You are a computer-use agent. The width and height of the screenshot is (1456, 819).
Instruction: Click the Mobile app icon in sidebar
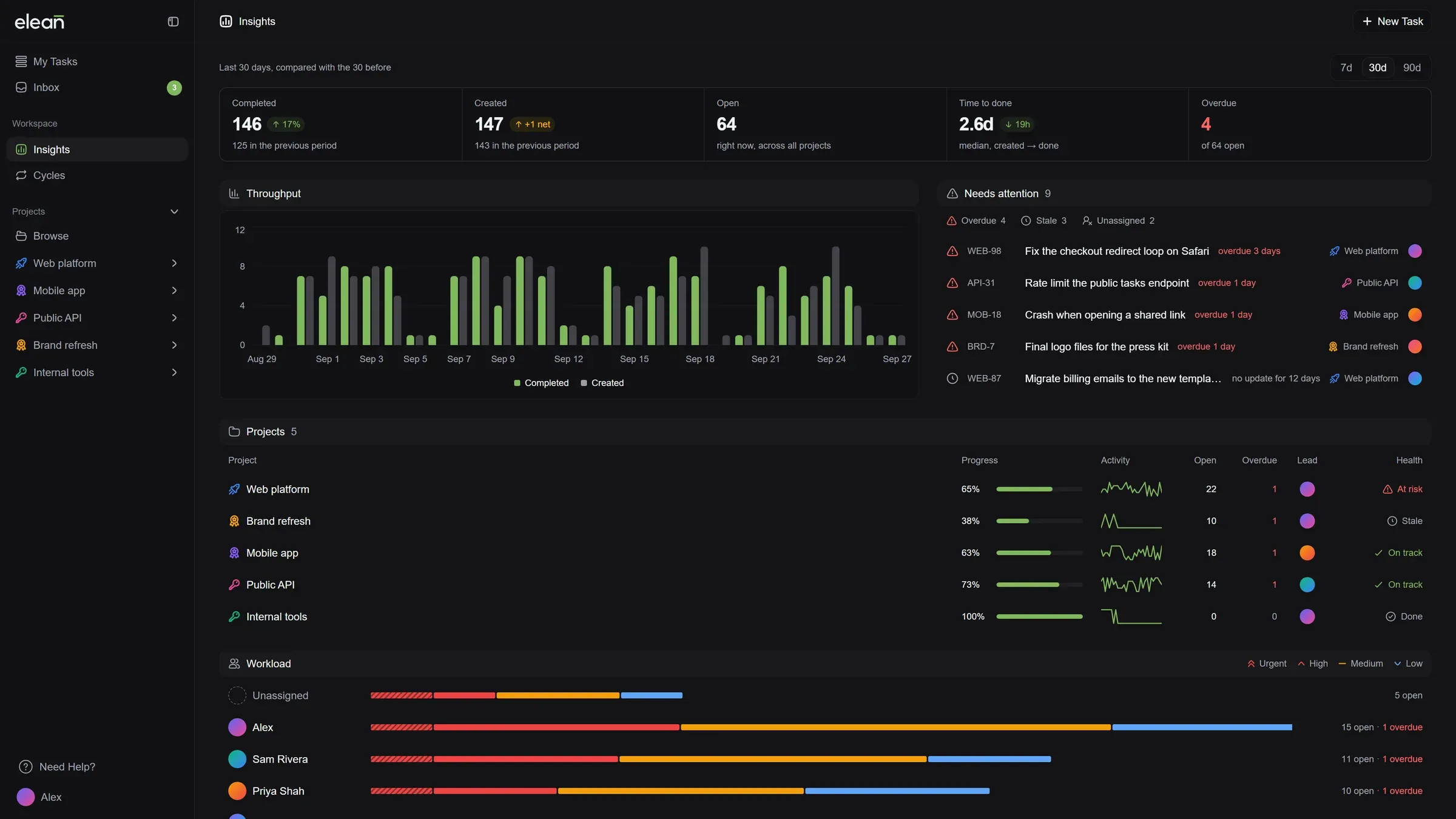click(21, 291)
